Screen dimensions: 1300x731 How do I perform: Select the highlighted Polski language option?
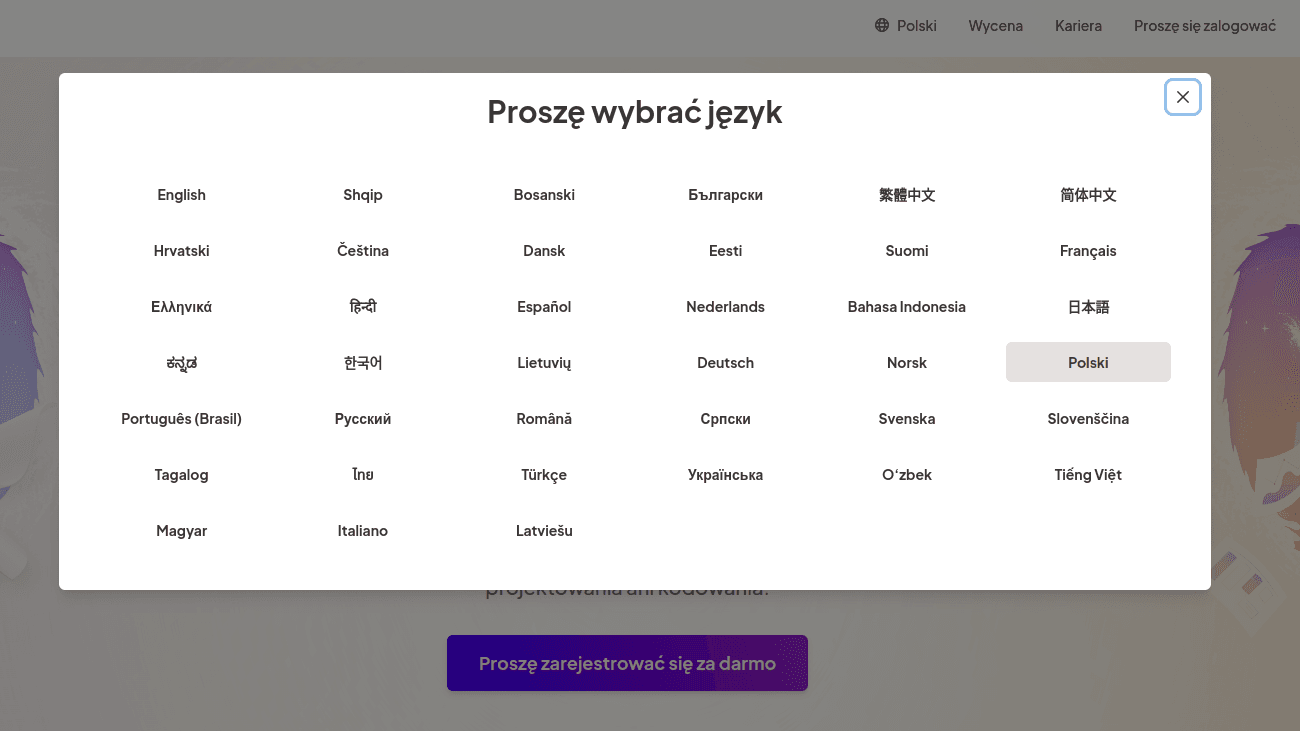pyautogui.click(x=1088, y=362)
